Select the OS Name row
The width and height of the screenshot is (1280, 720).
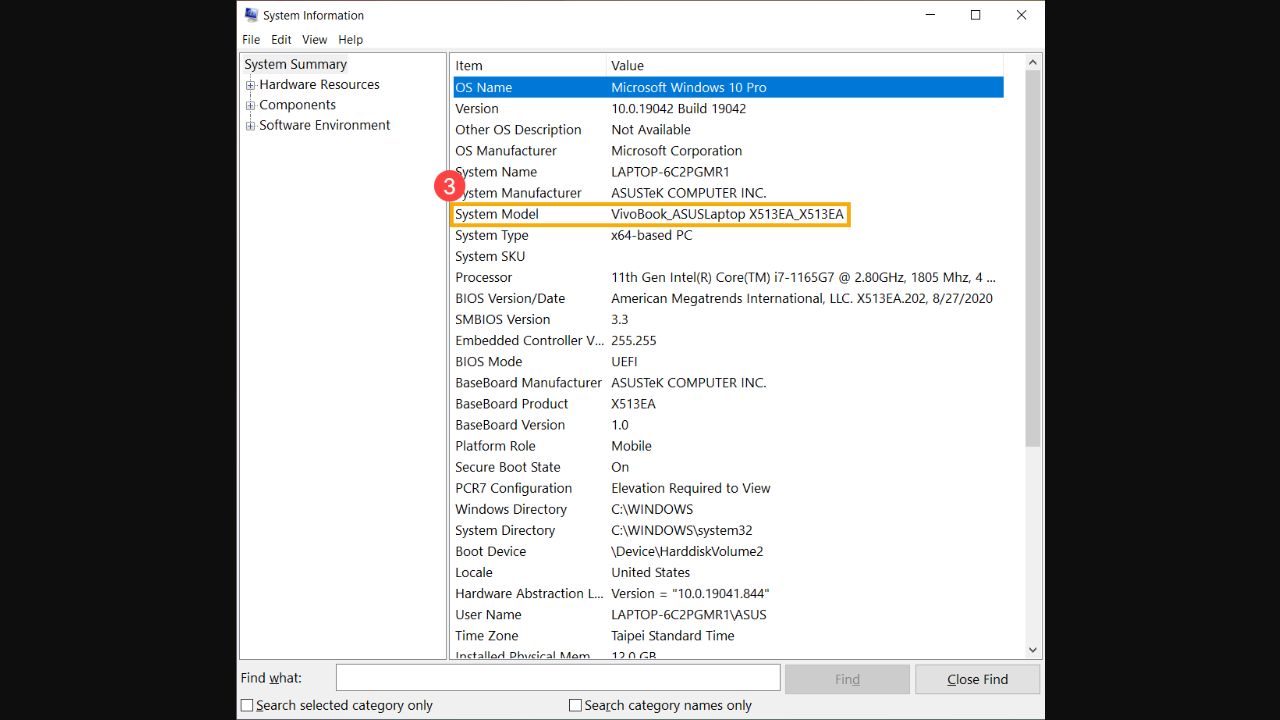pyautogui.click(x=728, y=87)
